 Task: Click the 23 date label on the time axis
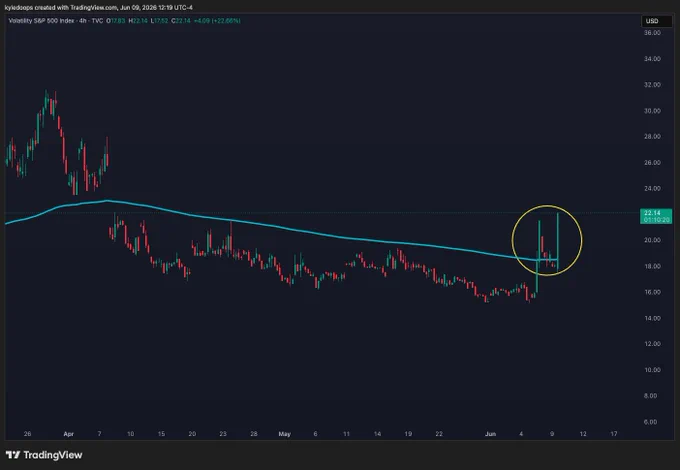[223, 434]
